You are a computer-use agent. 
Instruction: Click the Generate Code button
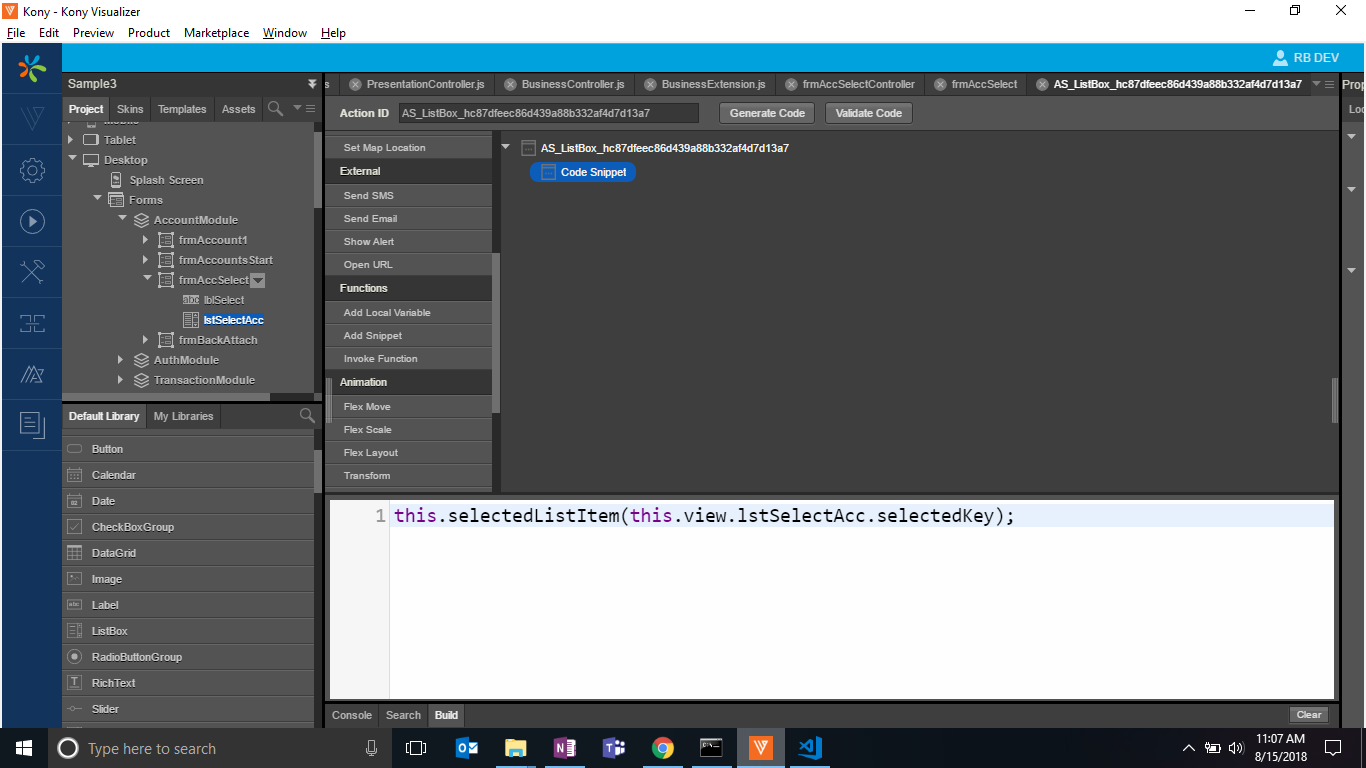767,113
